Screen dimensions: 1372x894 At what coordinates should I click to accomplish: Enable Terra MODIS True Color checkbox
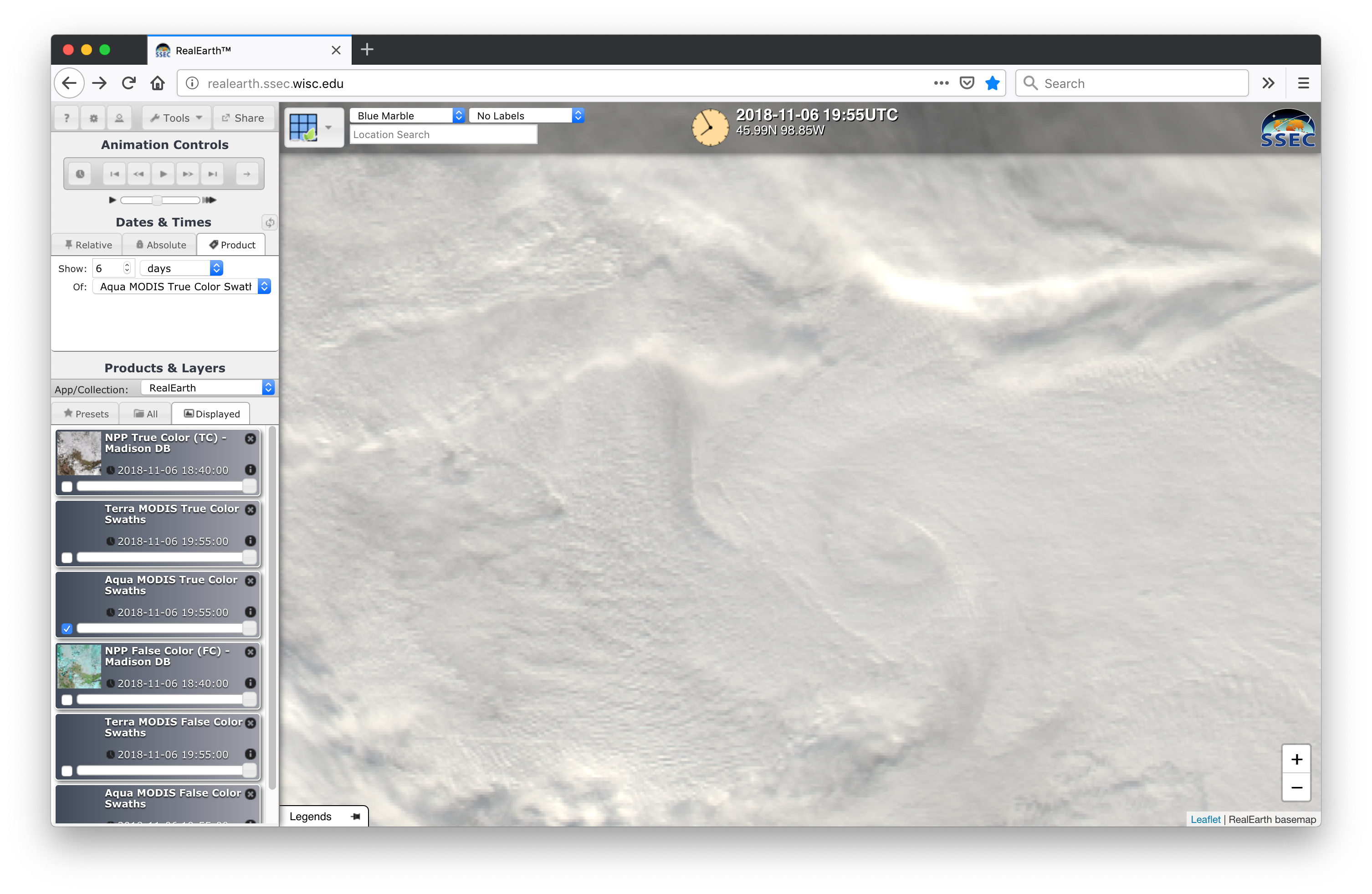pos(67,558)
